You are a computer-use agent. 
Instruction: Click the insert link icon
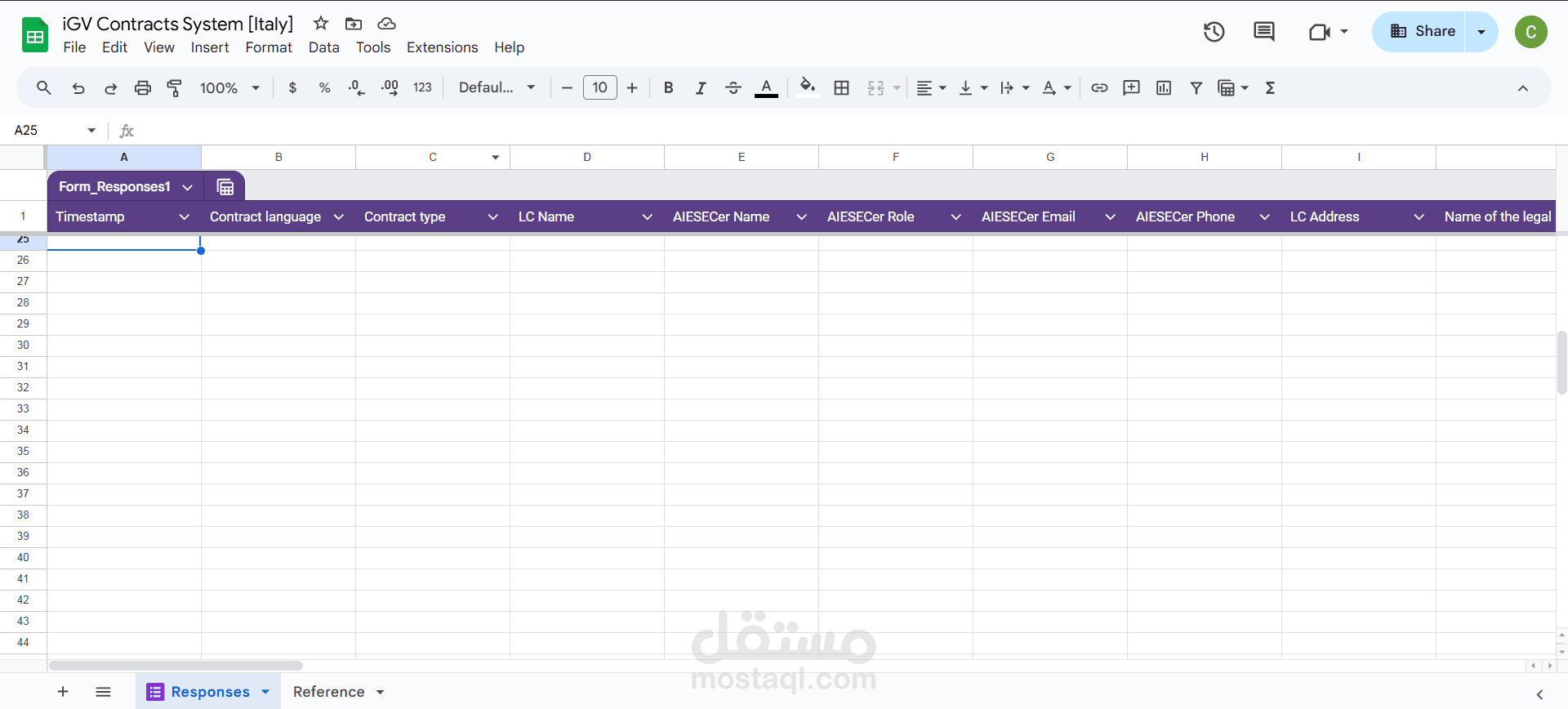[x=1099, y=88]
